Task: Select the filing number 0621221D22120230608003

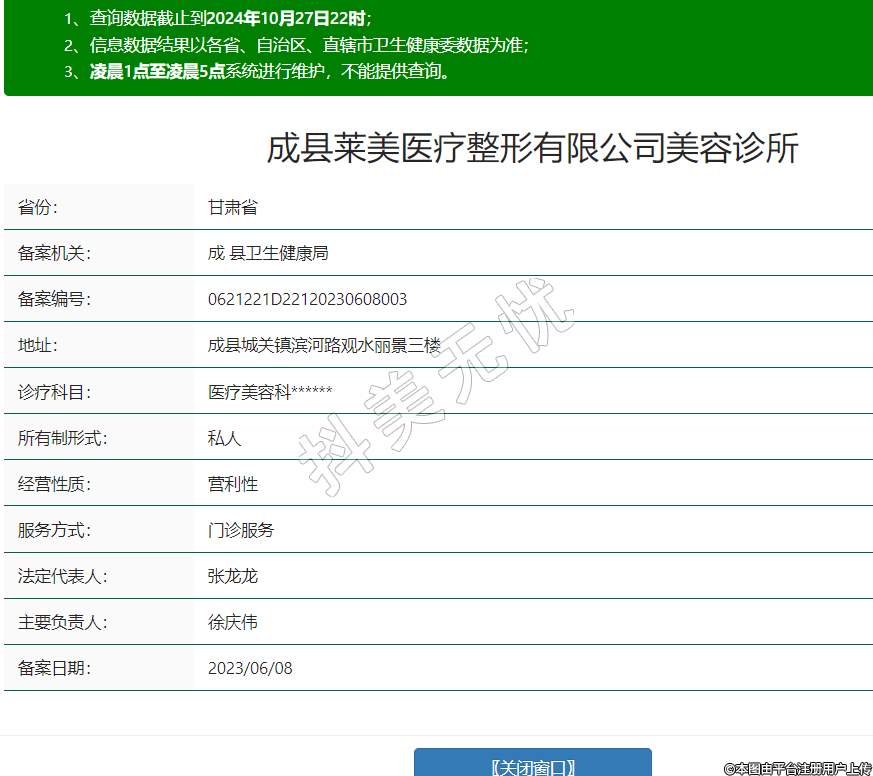Action: pyautogui.click(x=307, y=299)
